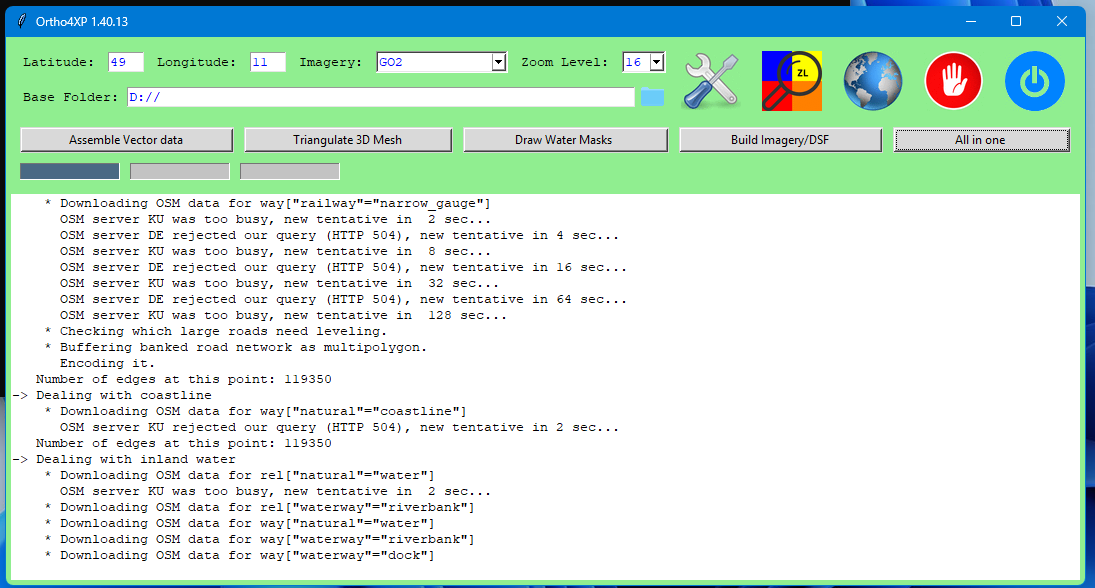This screenshot has width=1095, height=588.
Task: Click the 'Latitude:' label
Action: coord(58,62)
